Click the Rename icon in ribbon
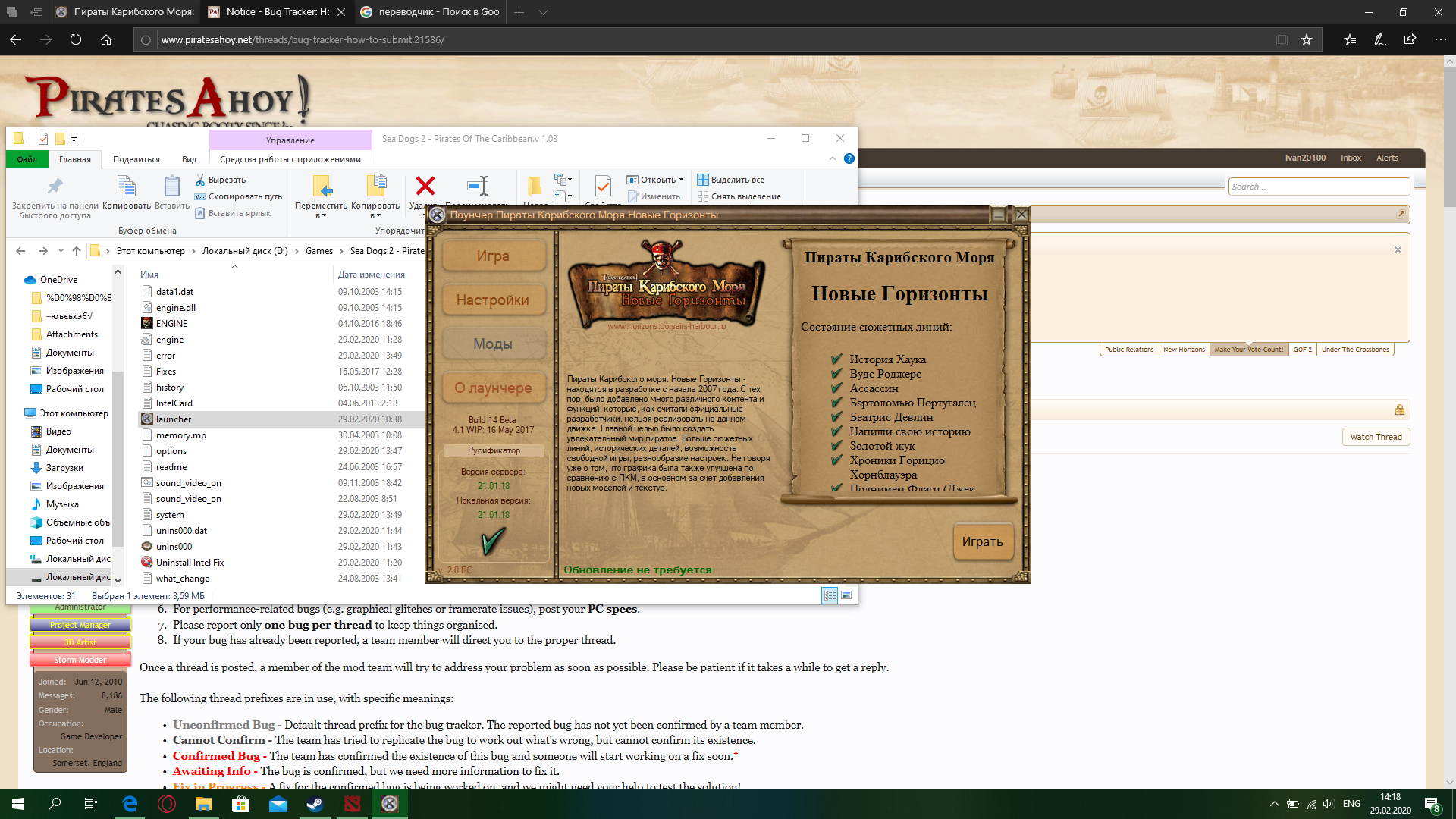Image resolution: width=1456 pixels, height=819 pixels. click(478, 185)
